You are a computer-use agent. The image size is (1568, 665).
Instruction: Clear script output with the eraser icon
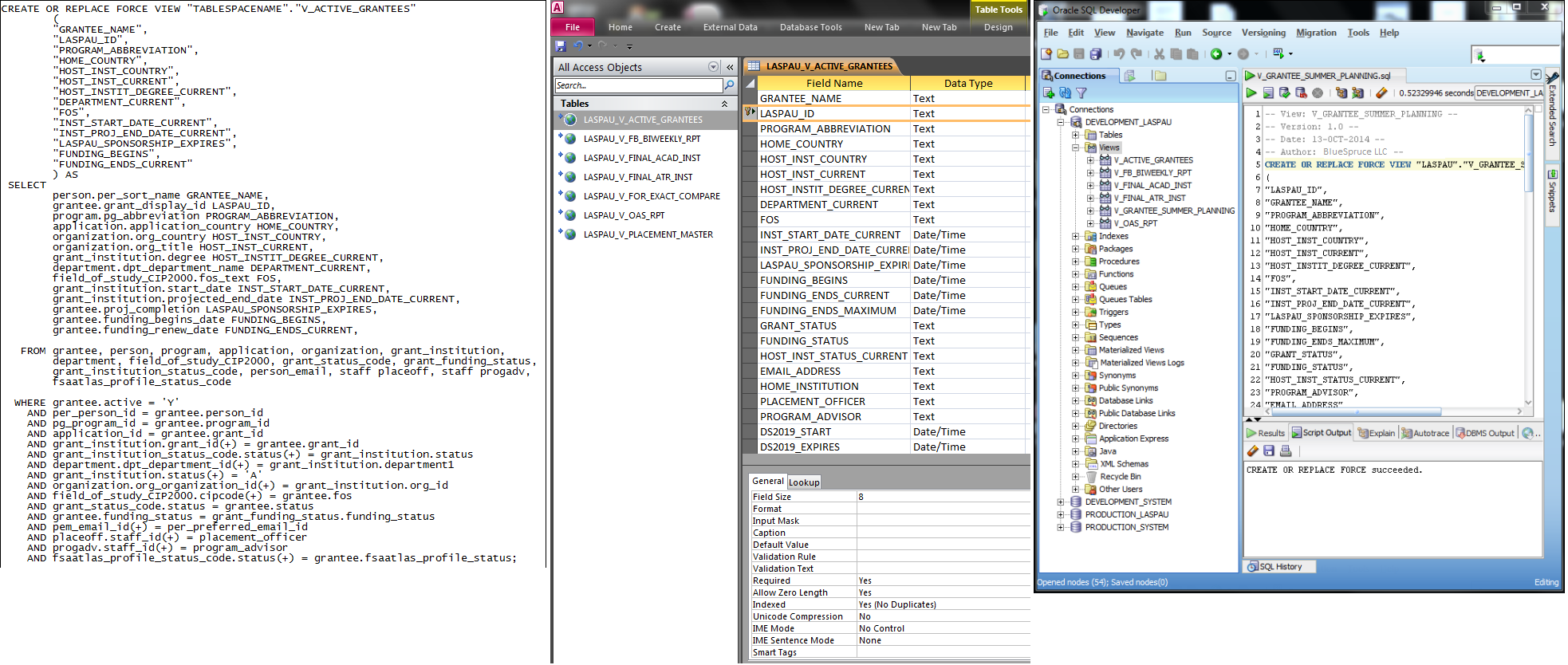[x=1253, y=451]
